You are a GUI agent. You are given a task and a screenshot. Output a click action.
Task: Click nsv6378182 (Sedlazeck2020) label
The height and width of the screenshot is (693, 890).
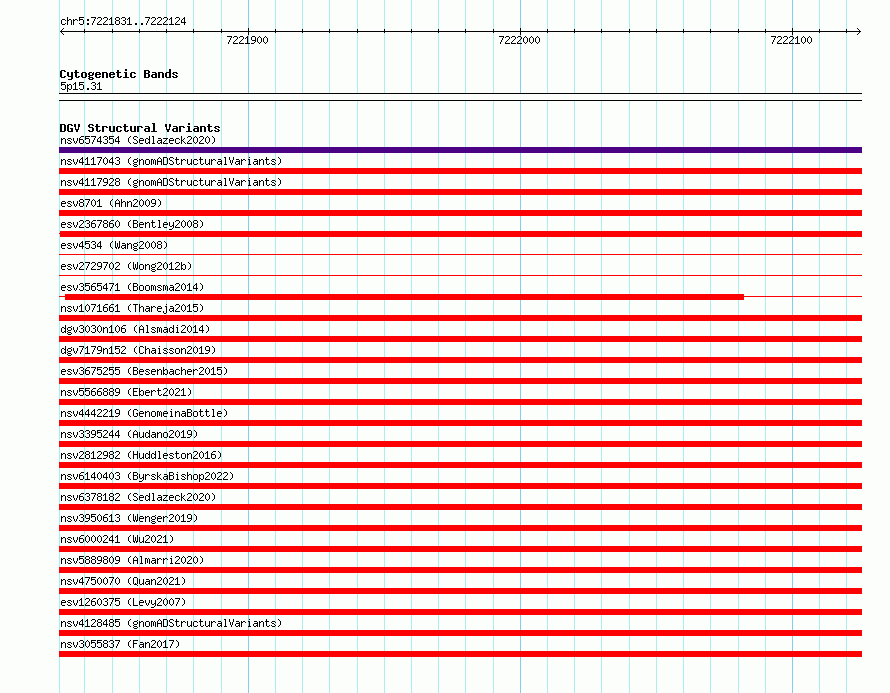tap(138, 497)
